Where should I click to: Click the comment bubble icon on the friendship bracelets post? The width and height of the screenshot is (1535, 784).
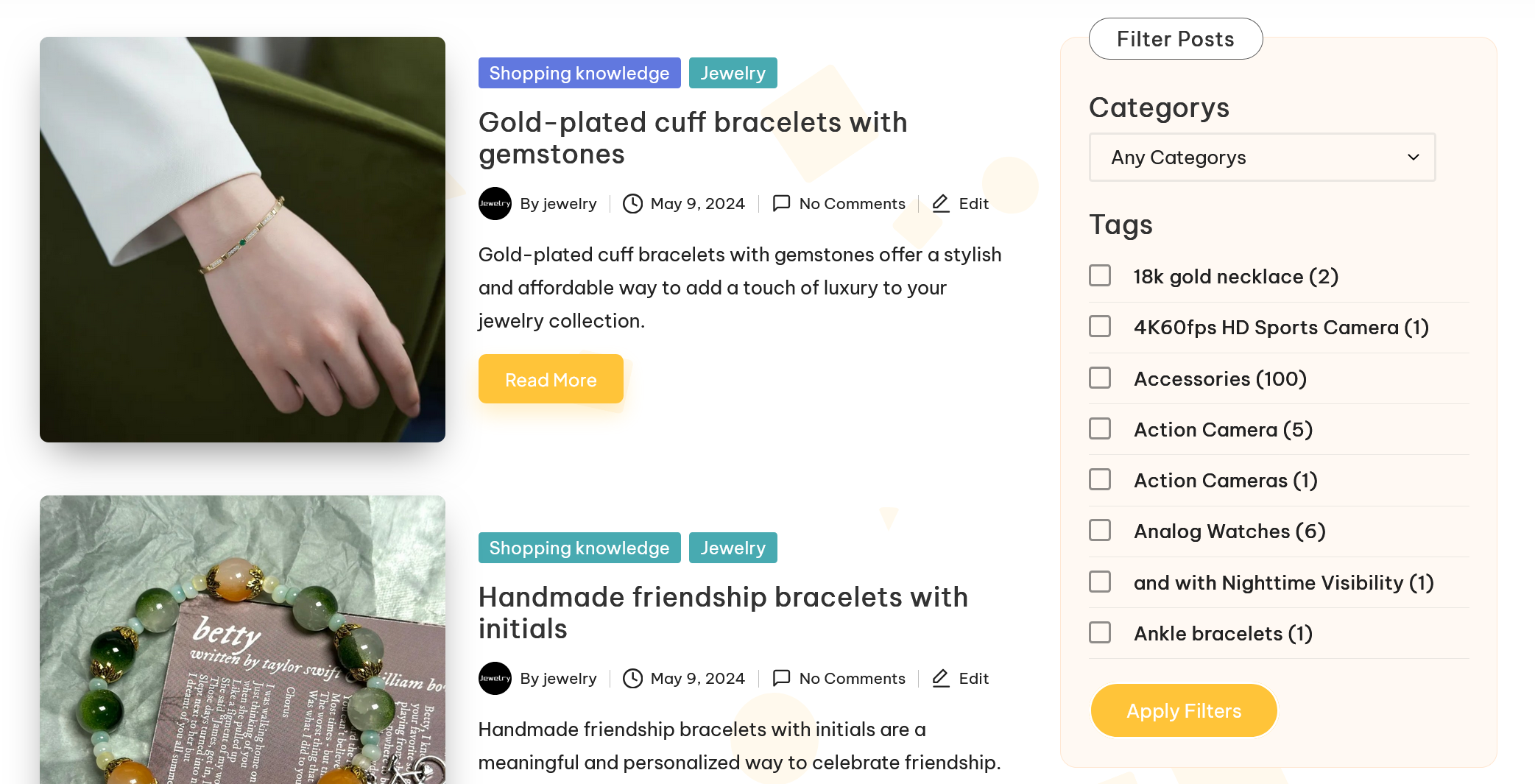tap(781, 678)
